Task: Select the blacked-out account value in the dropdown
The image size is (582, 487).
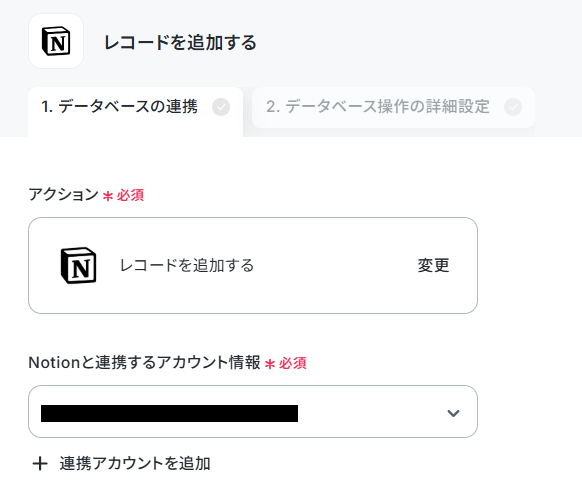Action: point(169,413)
